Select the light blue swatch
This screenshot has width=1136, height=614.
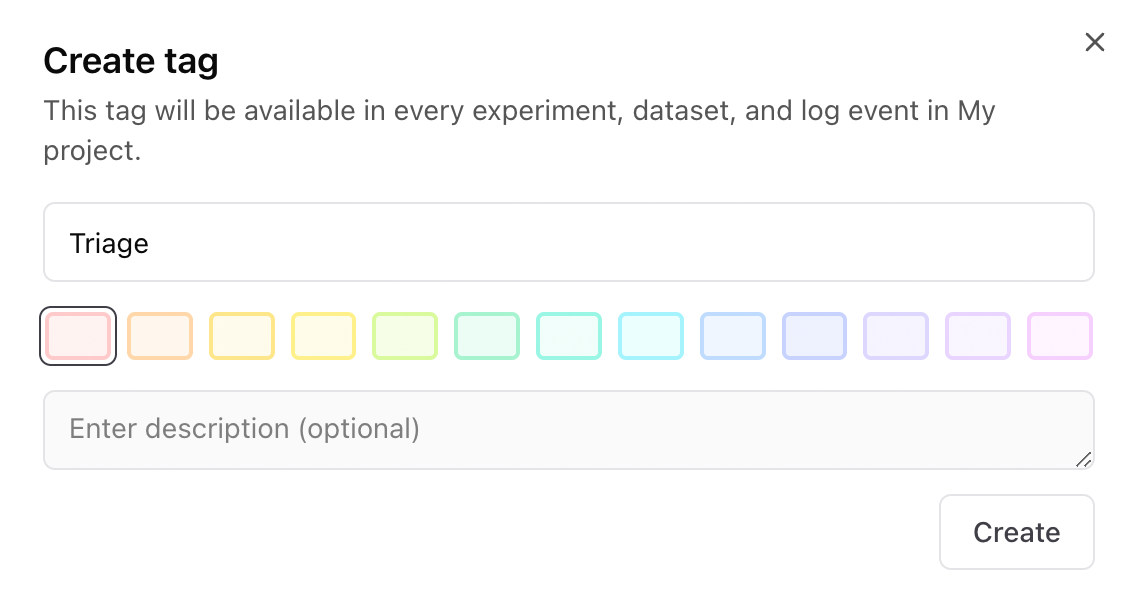click(732, 336)
